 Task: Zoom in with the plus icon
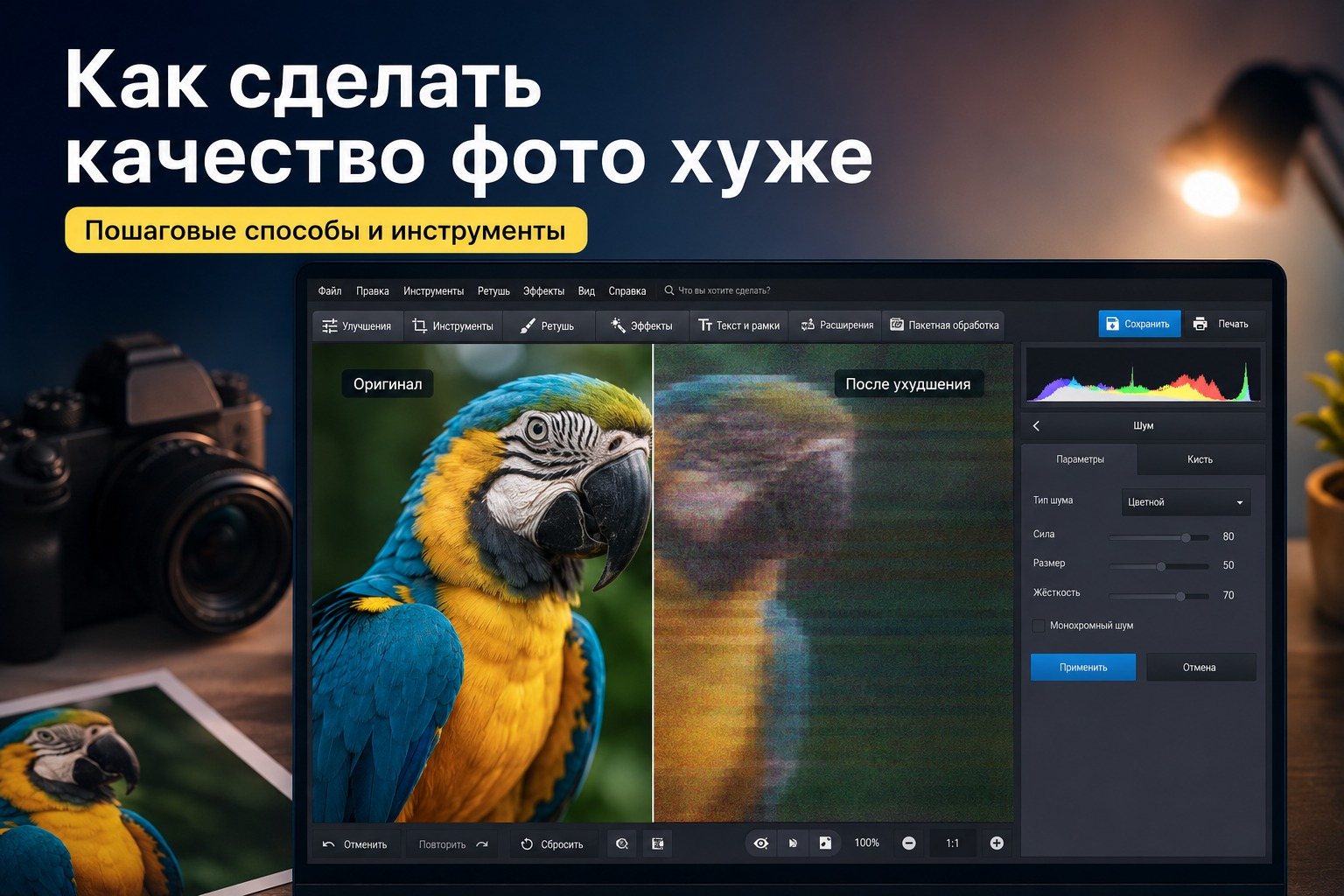(997, 843)
